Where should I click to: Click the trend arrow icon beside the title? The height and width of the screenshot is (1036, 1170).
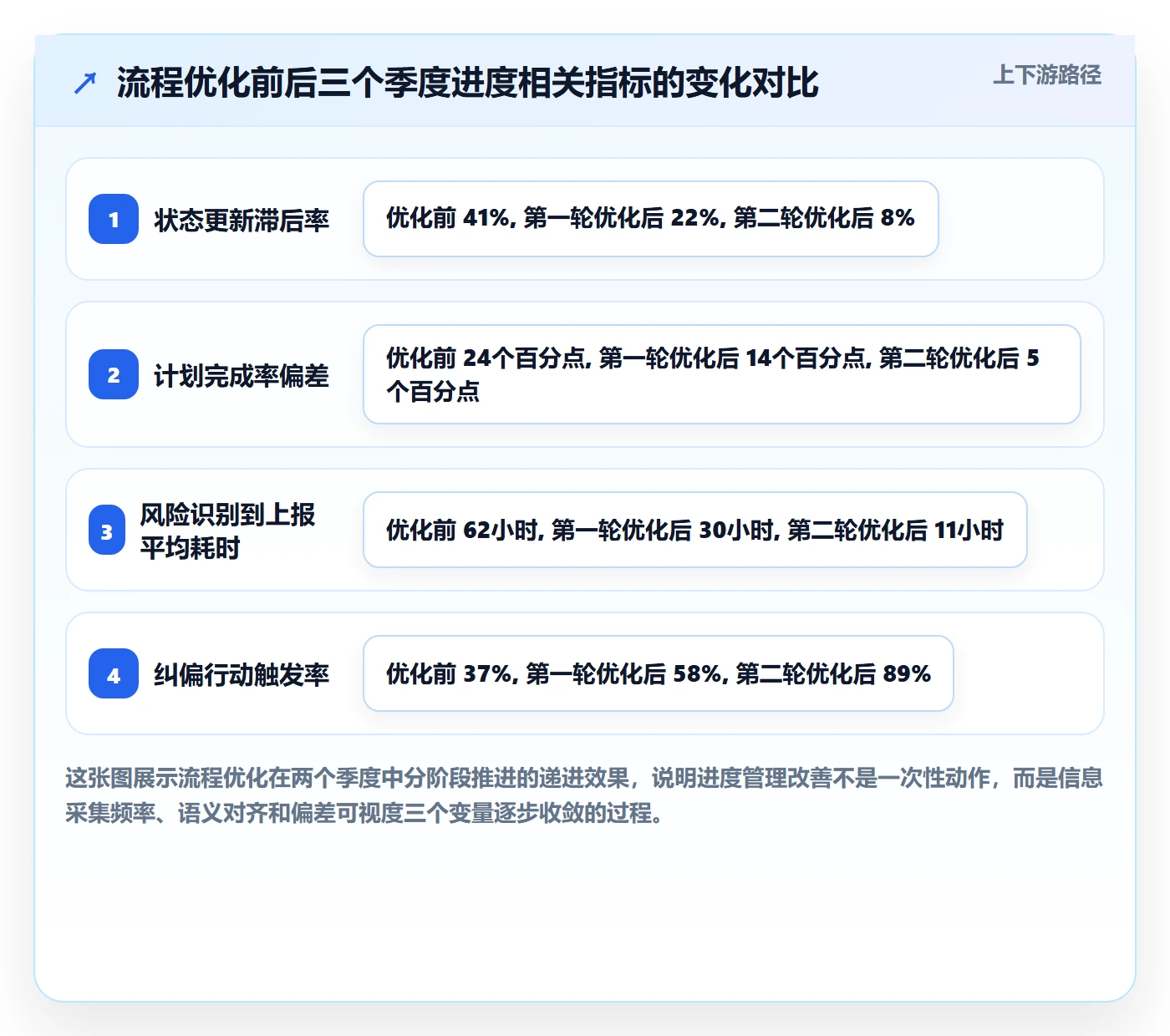click(x=85, y=83)
